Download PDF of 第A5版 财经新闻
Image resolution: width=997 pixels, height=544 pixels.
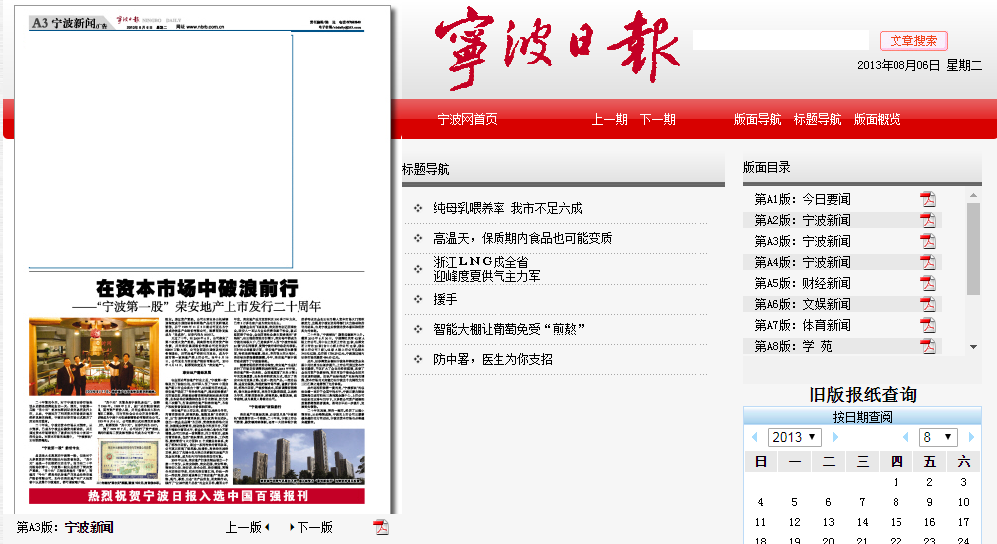928,283
